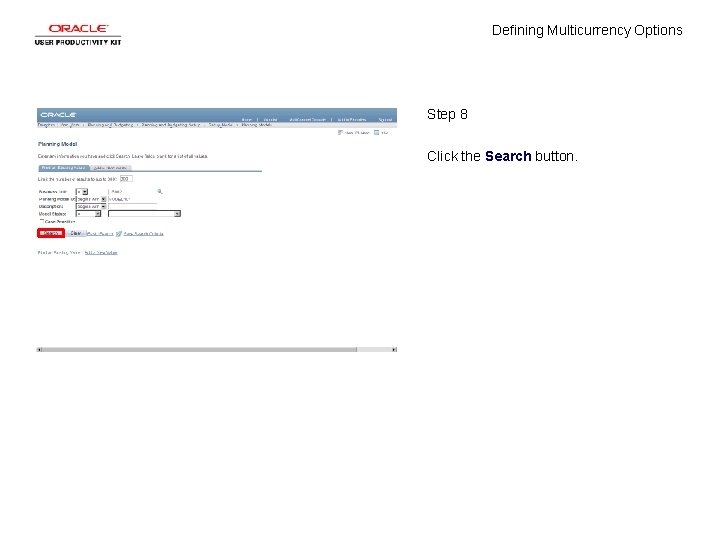This screenshot has width=720, height=540.
Task: Open the Basic Search link
Action: point(100,234)
